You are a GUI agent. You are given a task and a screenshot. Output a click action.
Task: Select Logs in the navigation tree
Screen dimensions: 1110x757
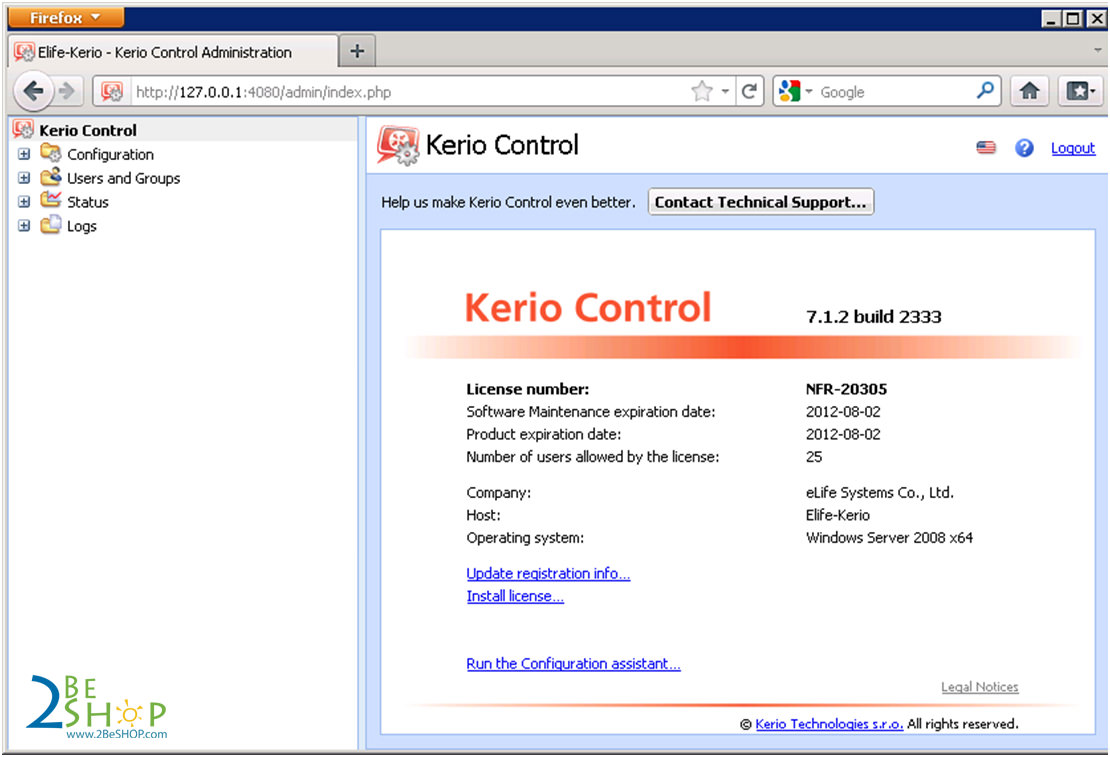81,227
